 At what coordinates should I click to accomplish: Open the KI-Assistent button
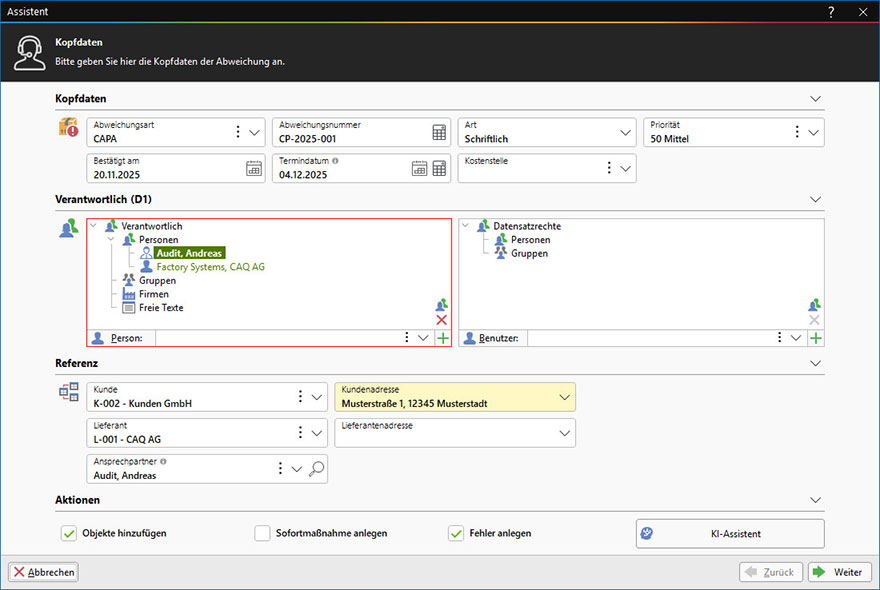coord(730,534)
